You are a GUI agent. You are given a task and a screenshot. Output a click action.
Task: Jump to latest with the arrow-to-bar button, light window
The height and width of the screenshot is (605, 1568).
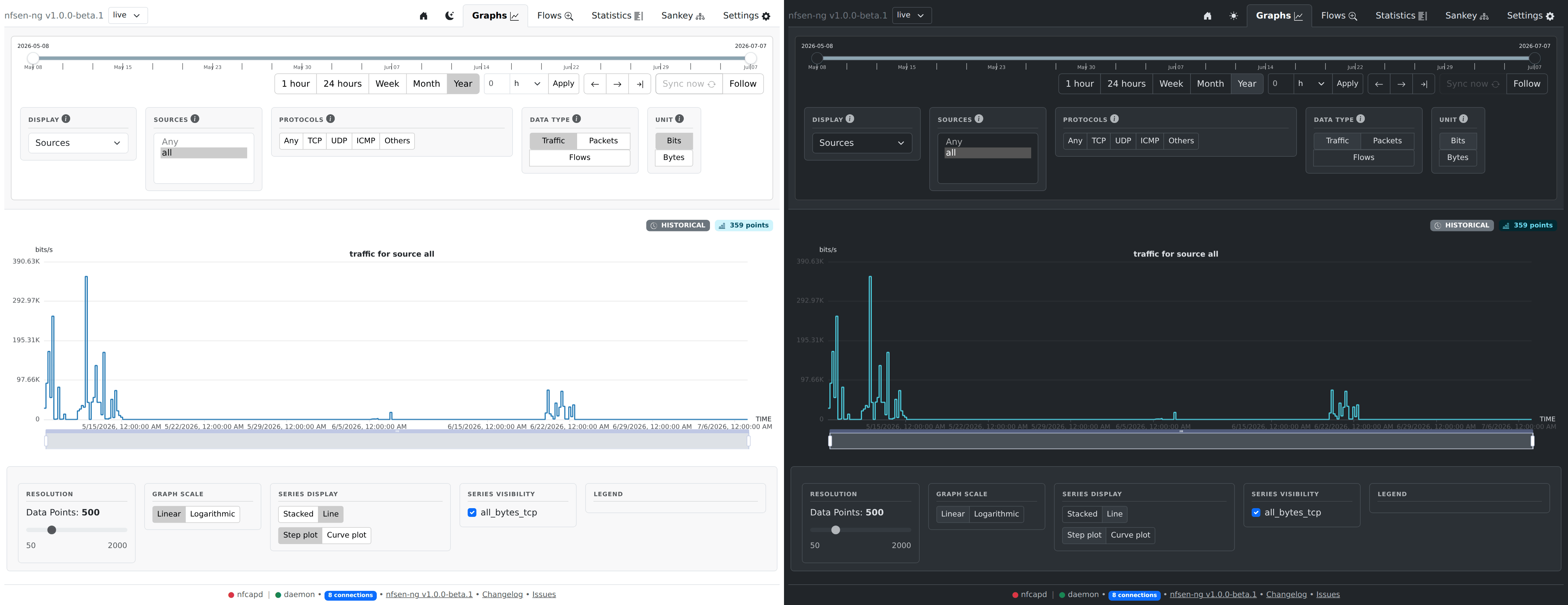click(x=640, y=84)
